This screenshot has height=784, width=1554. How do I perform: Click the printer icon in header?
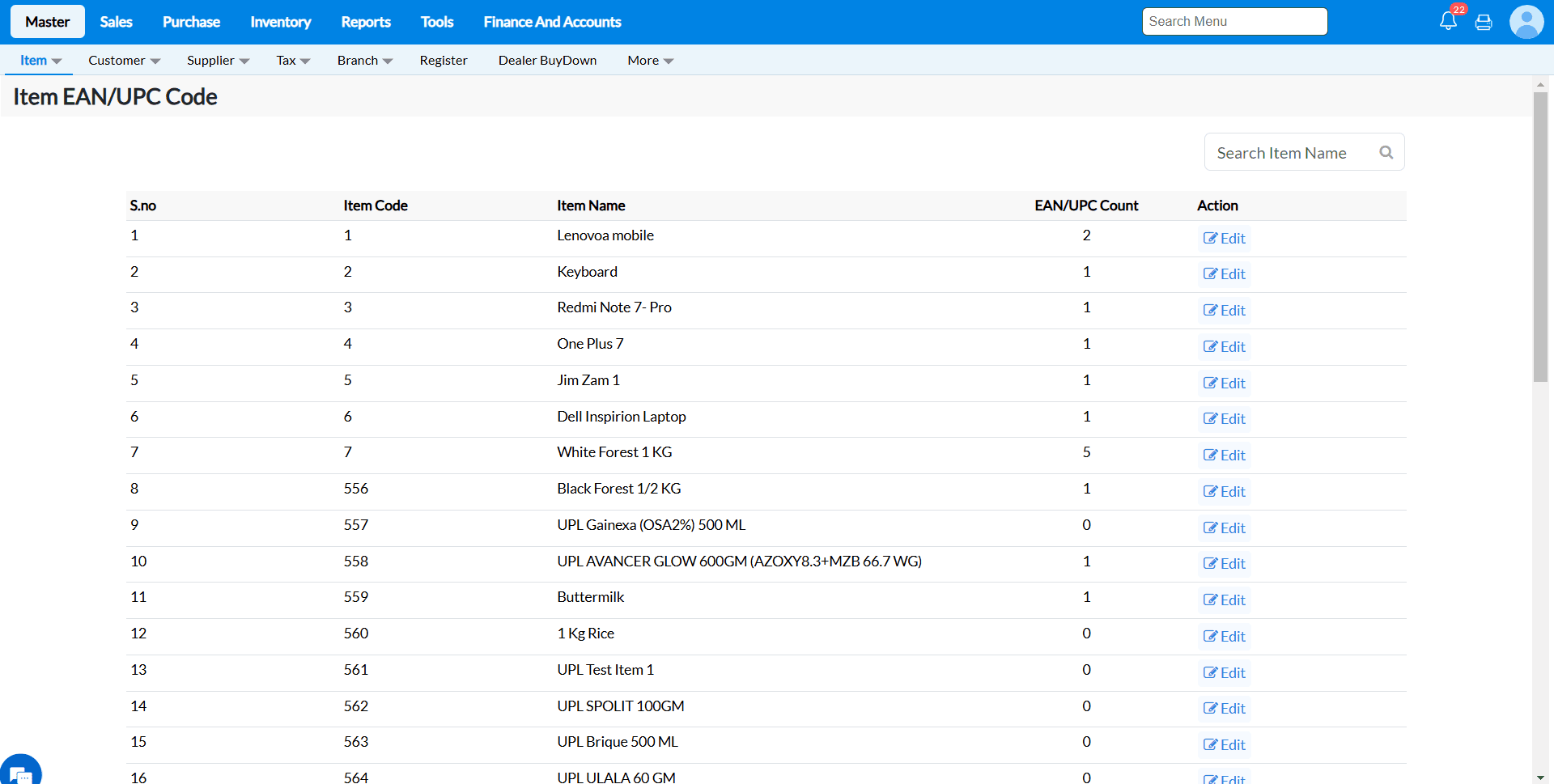point(1484,23)
